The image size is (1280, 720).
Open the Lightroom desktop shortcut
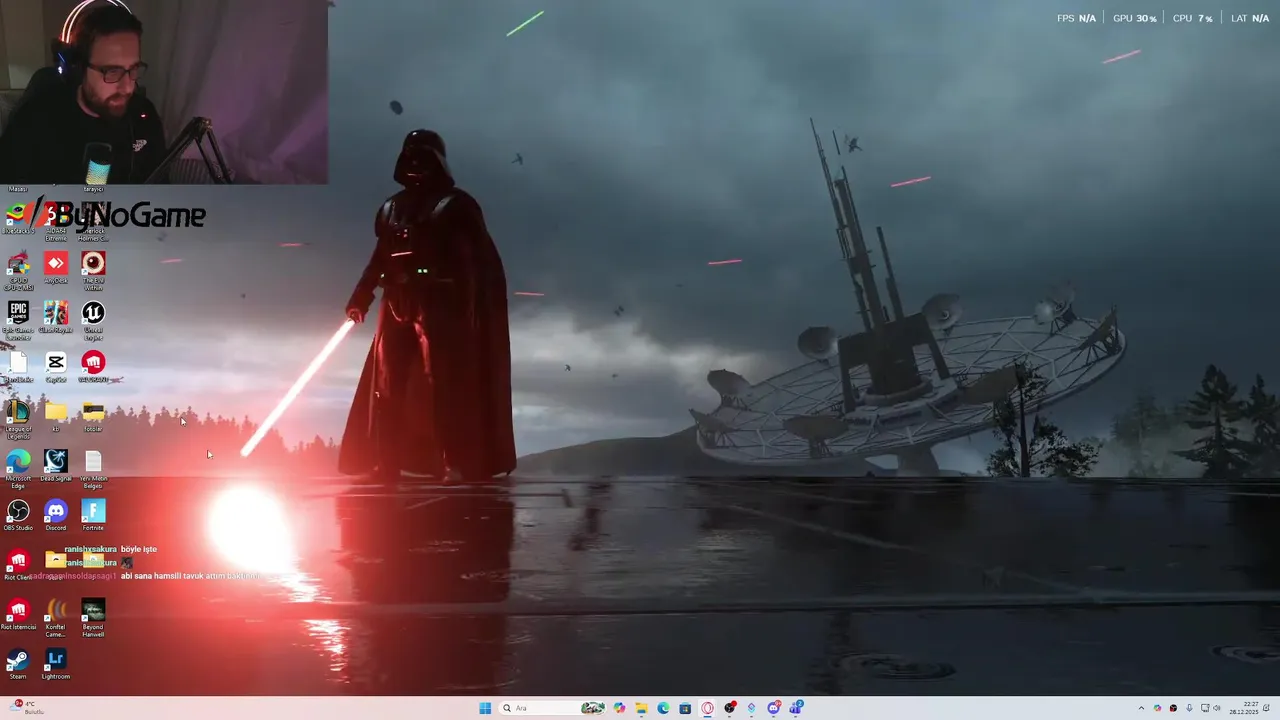(56, 663)
